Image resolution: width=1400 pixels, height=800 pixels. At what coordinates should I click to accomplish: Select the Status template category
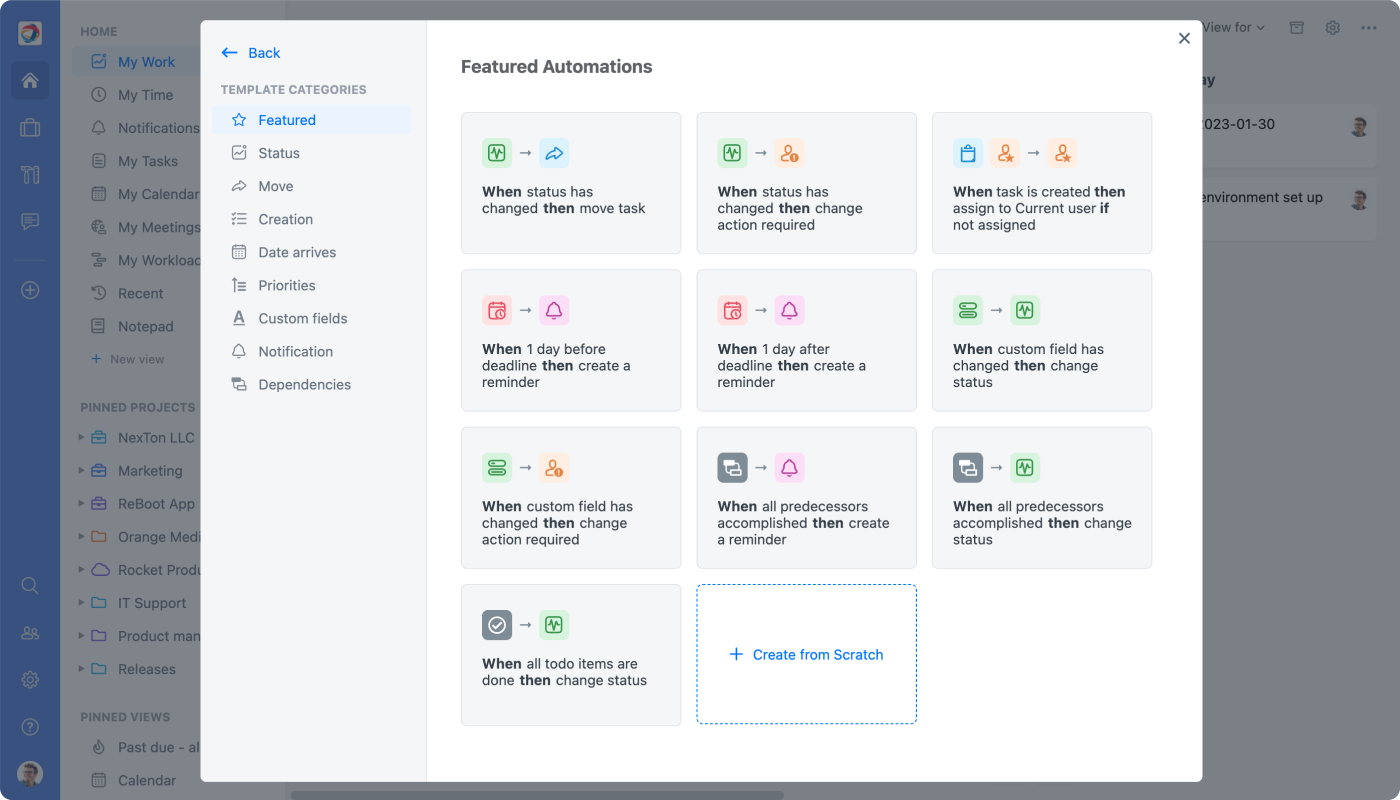278,153
